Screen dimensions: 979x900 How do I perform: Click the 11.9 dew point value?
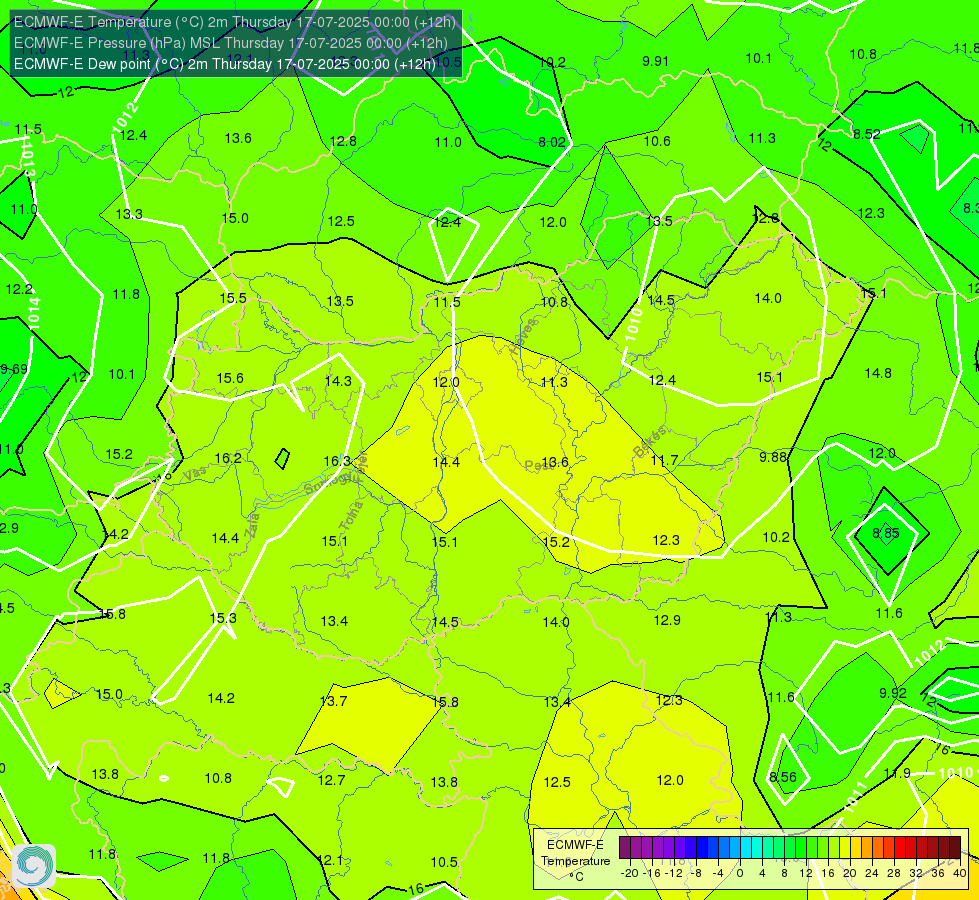click(897, 773)
